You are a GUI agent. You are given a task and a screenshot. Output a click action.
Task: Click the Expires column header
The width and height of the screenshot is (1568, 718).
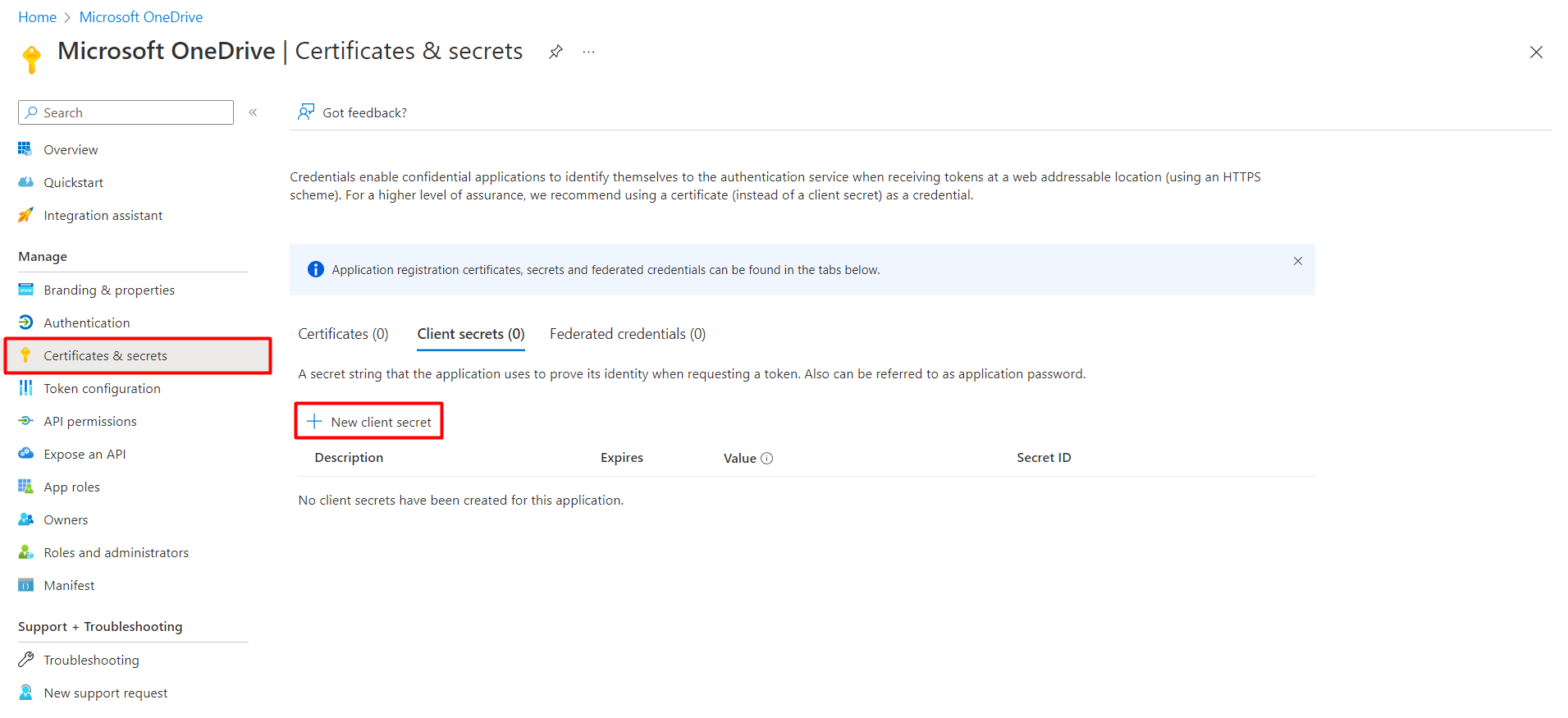pyautogui.click(x=622, y=458)
